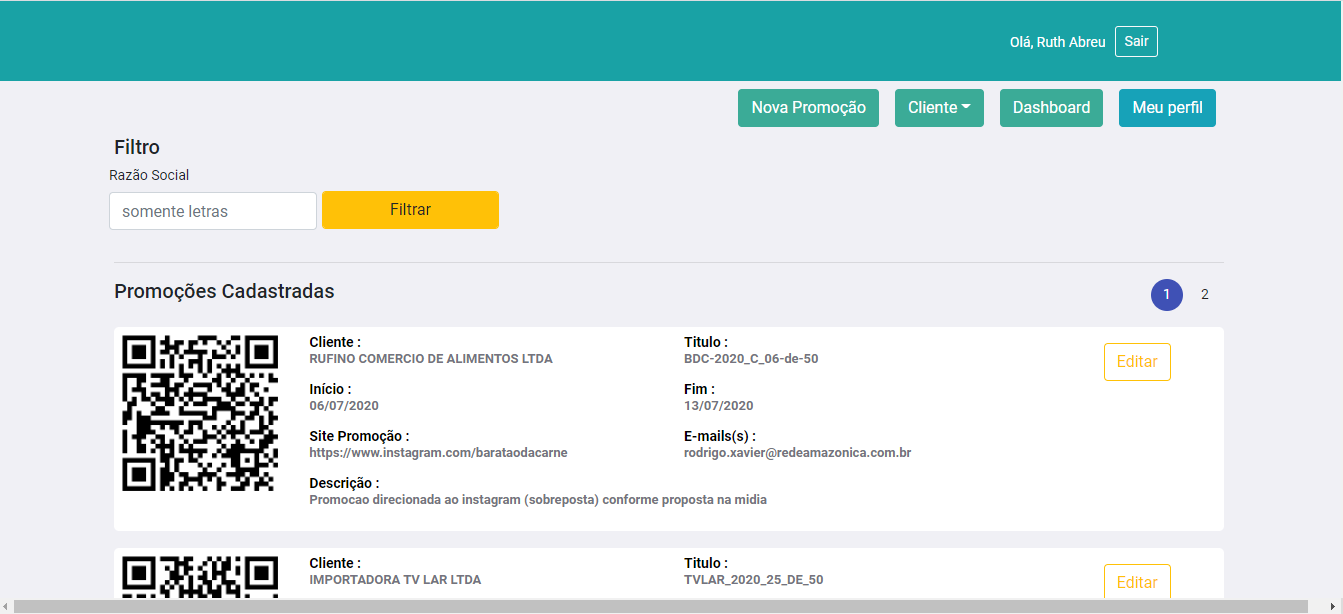Go to the Dashboard
The width and height of the screenshot is (1343, 614).
(1051, 108)
